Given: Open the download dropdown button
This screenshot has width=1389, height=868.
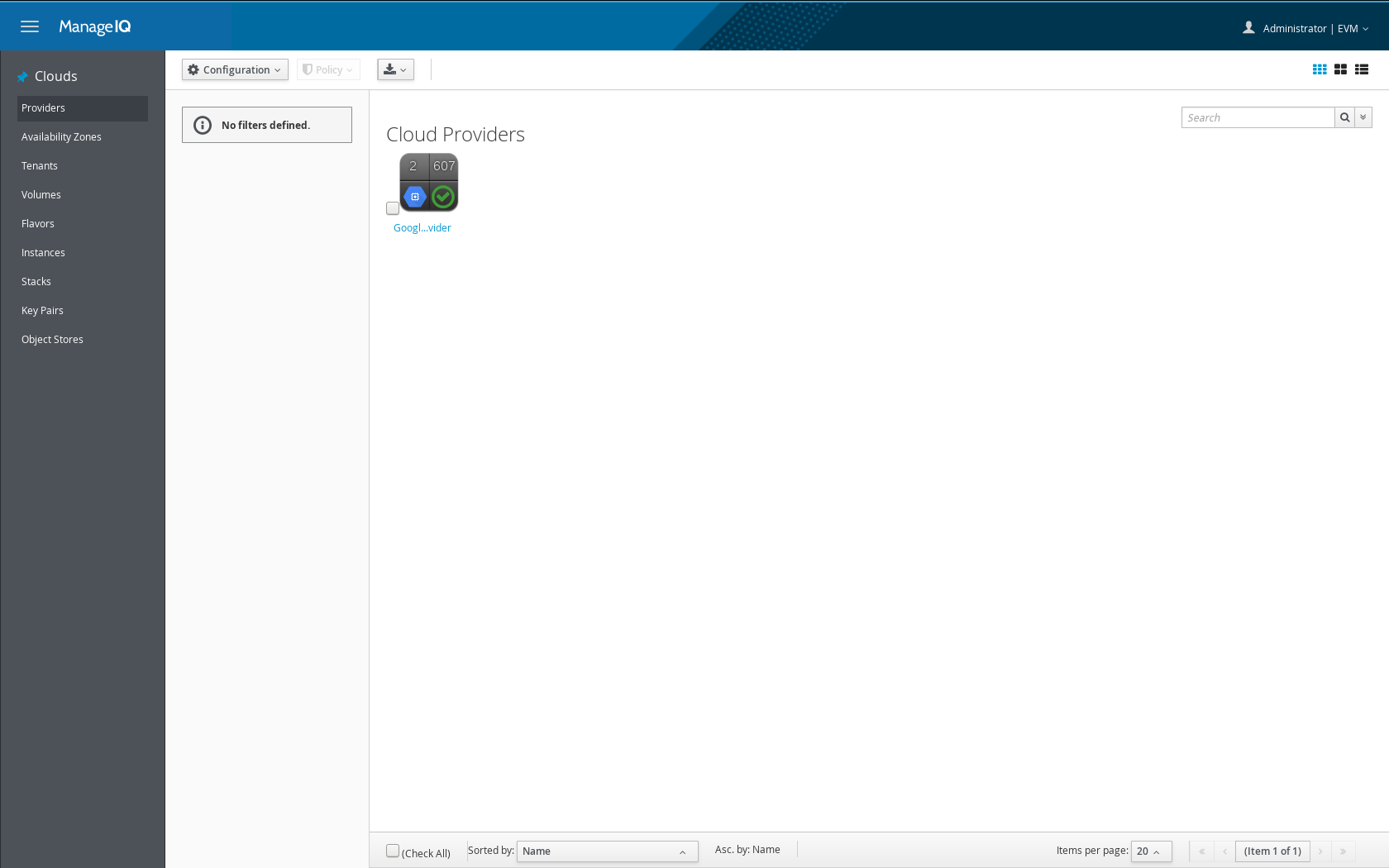Looking at the screenshot, I should click(x=395, y=69).
